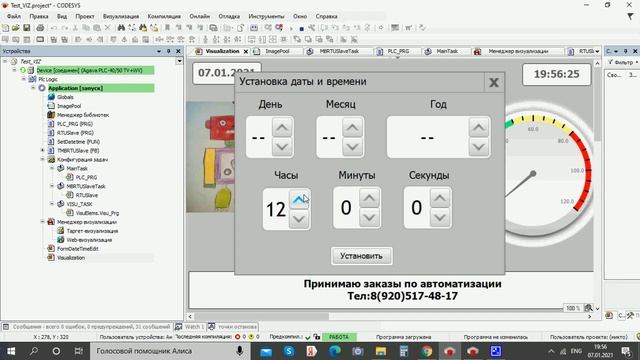
Task: Close the date and time dialog
Action: [494, 83]
